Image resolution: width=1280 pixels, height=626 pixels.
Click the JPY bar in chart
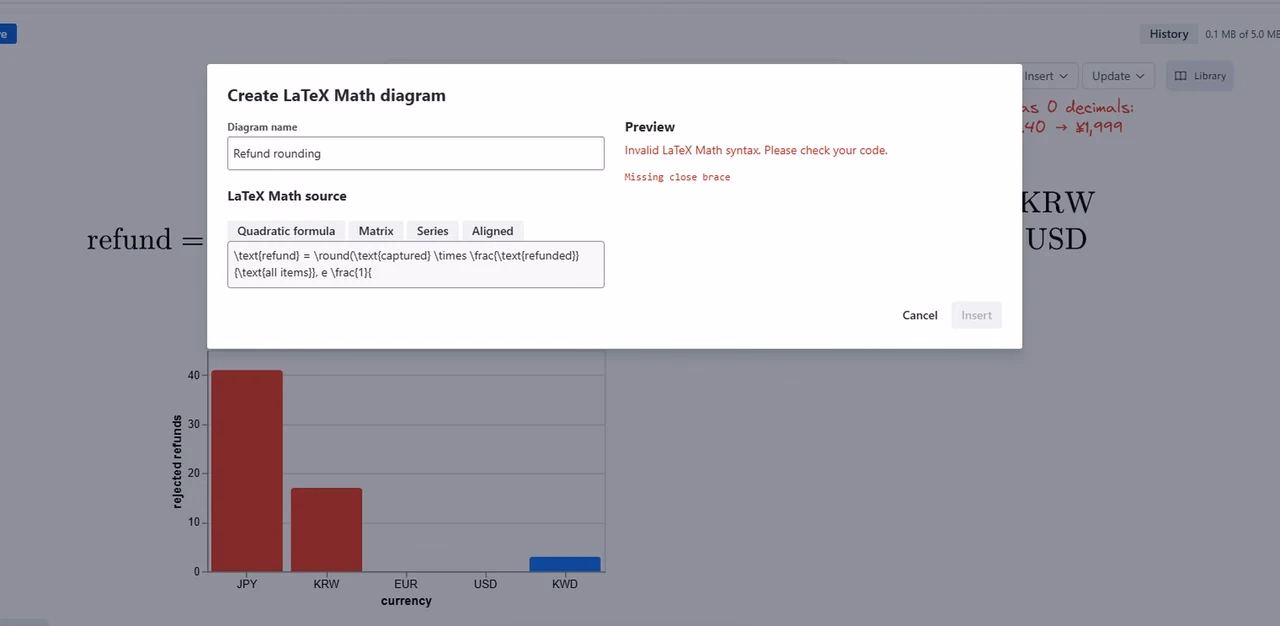click(247, 471)
